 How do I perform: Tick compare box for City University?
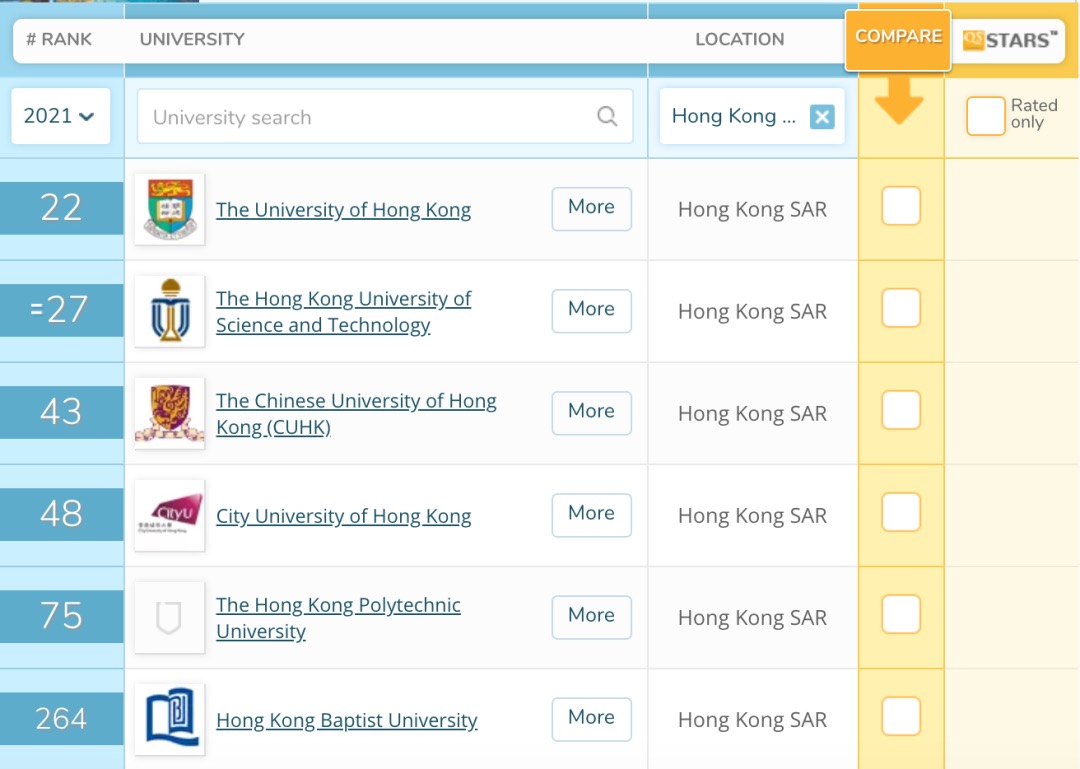point(901,512)
